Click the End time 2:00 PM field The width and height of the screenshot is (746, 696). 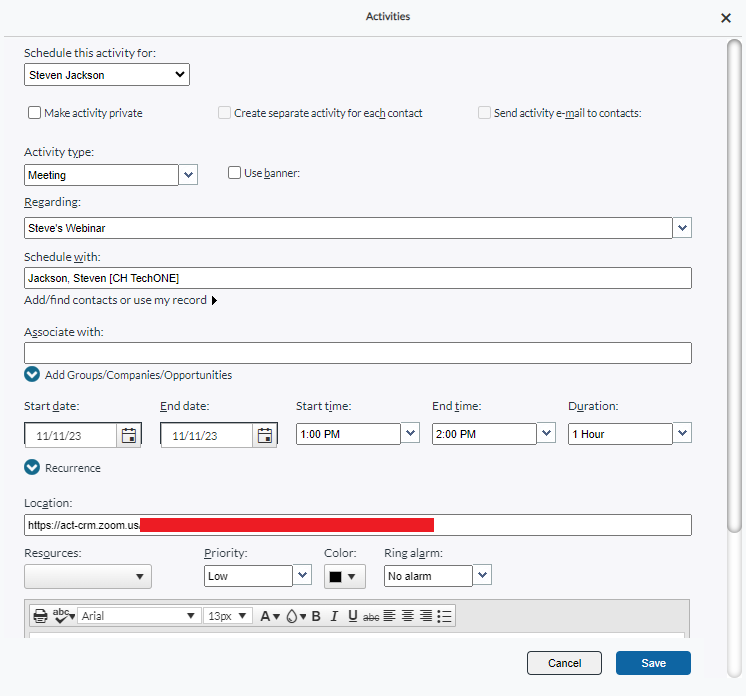[484, 434]
